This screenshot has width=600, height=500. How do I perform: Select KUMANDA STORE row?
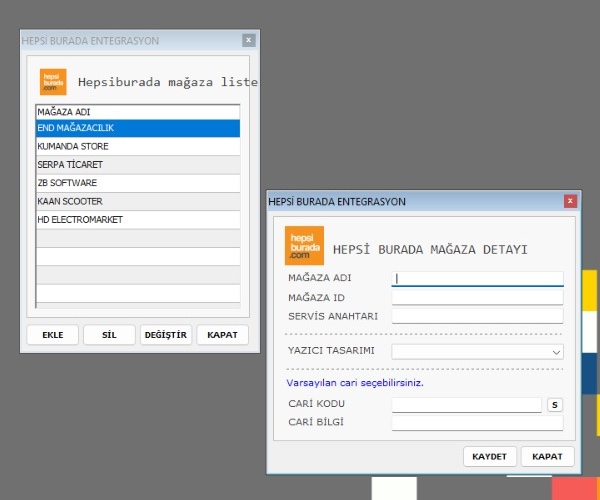[138, 147]
